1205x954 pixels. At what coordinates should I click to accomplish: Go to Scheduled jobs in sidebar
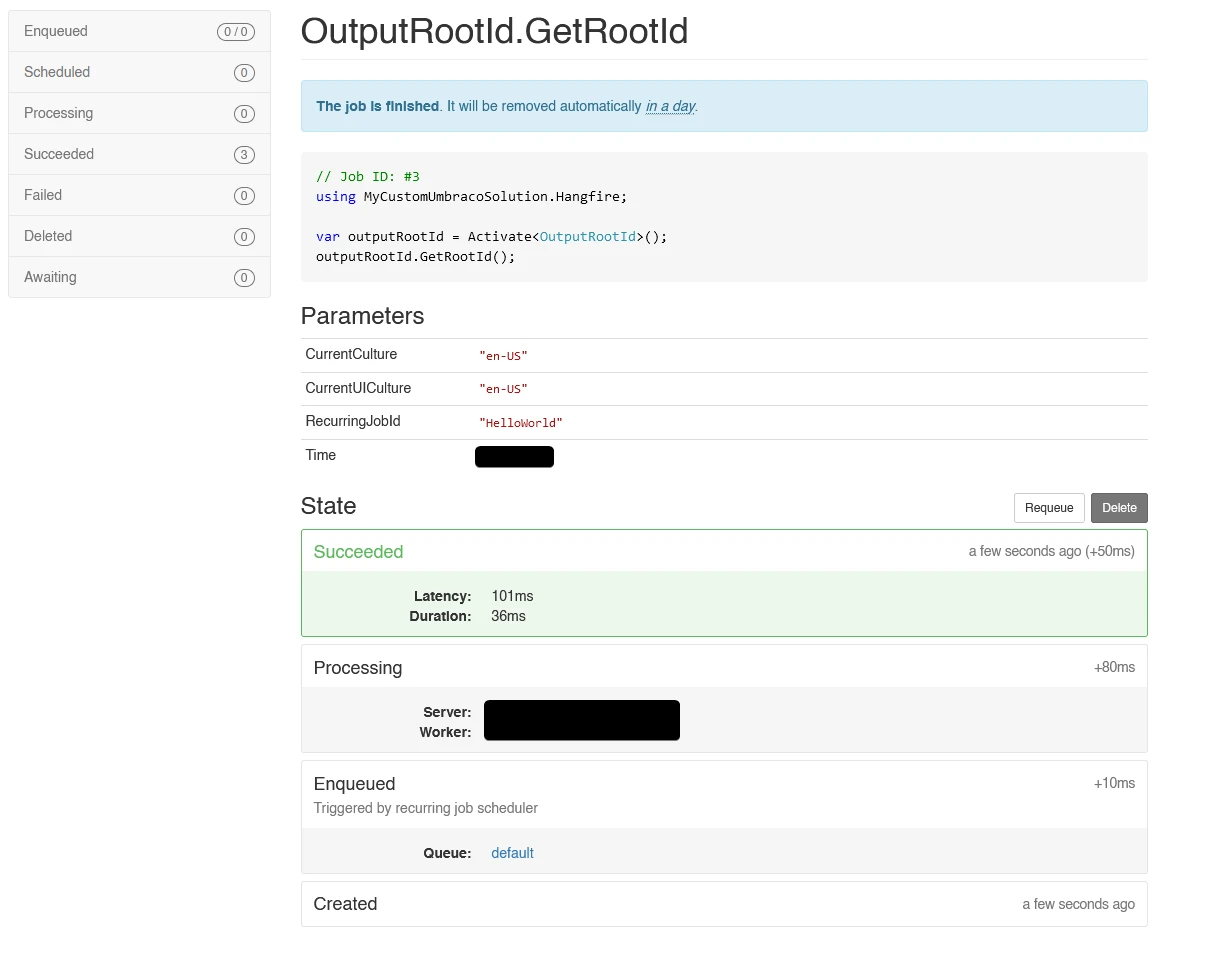pos(57,72)
